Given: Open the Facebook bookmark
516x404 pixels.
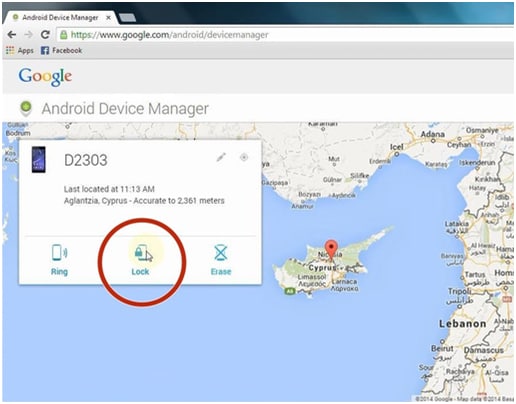Looking at the screenshot, I should (x=61, y=50).
